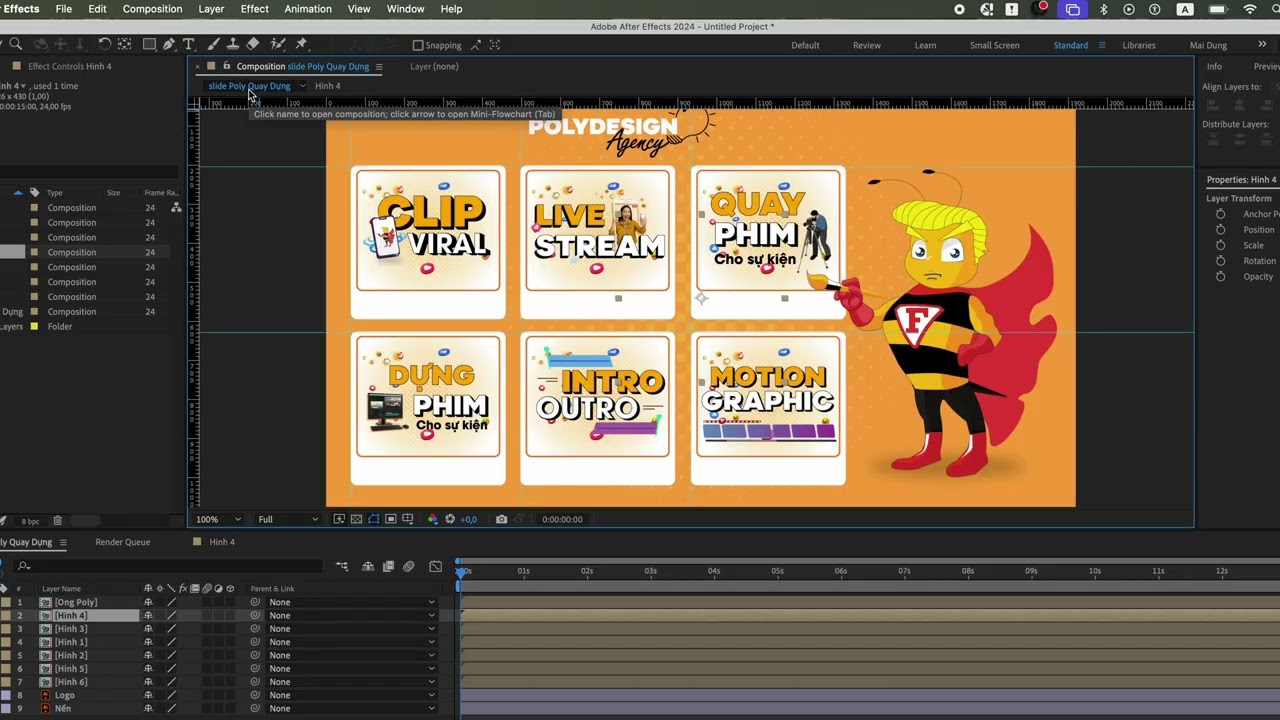Click 8 bpc color depth button
1280x720 pixels.
pos(30,521)
